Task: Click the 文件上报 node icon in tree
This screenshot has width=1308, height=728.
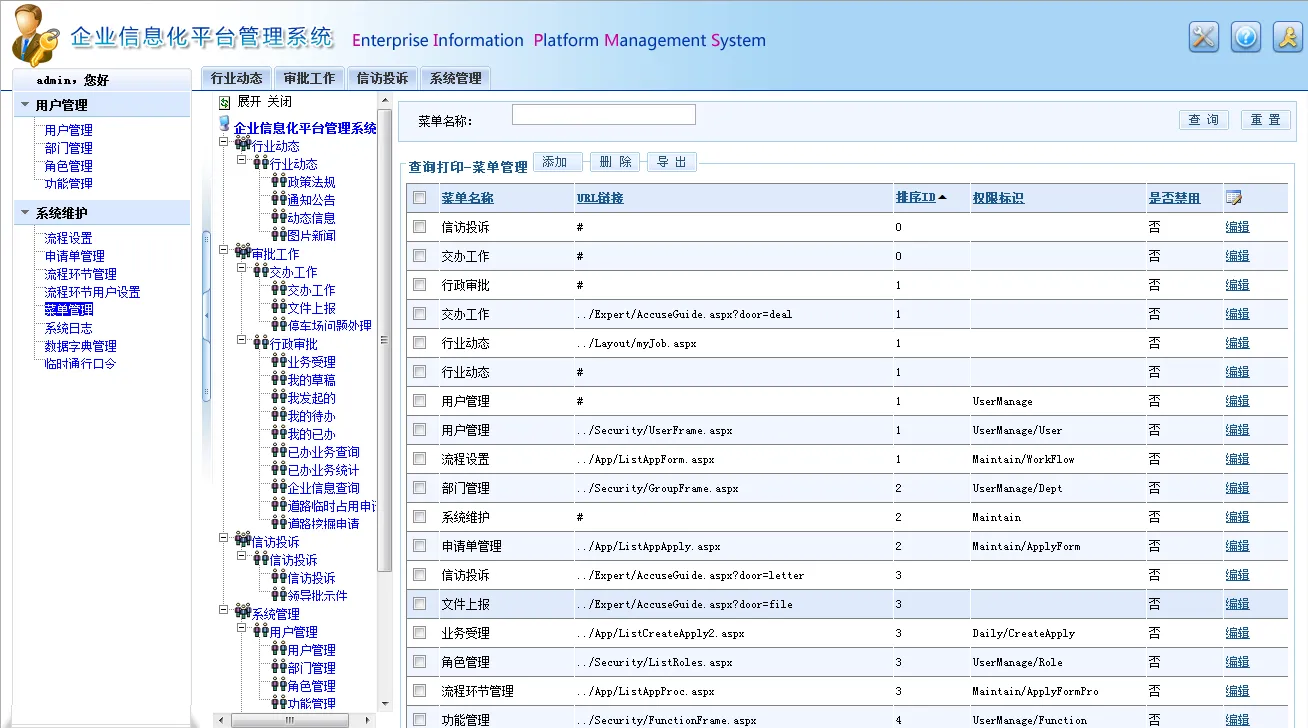Action: 279,308
